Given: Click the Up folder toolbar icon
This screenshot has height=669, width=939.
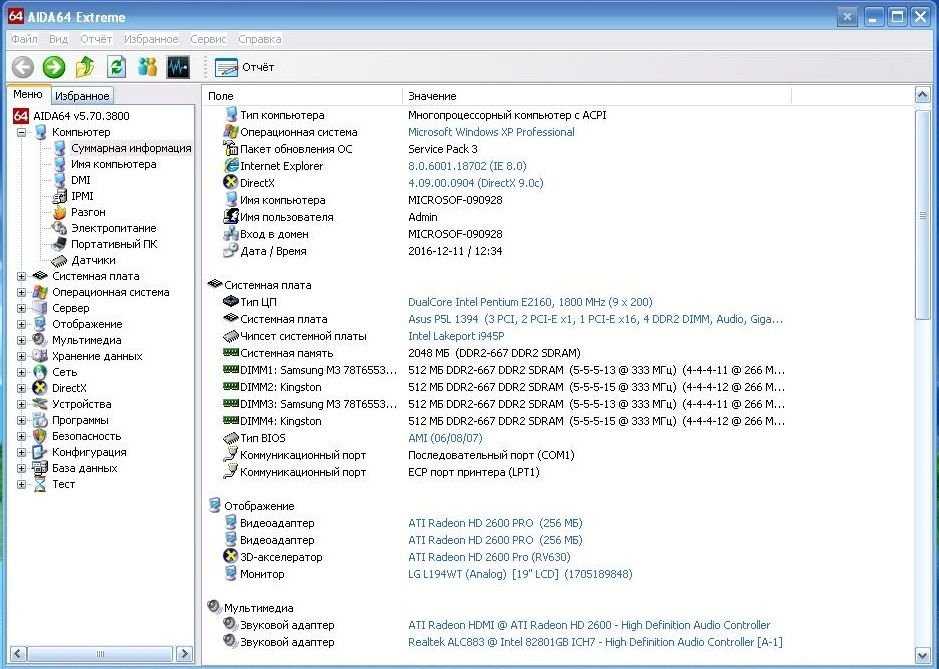Looking at the screenshot, I should click(x=85, y=67).
